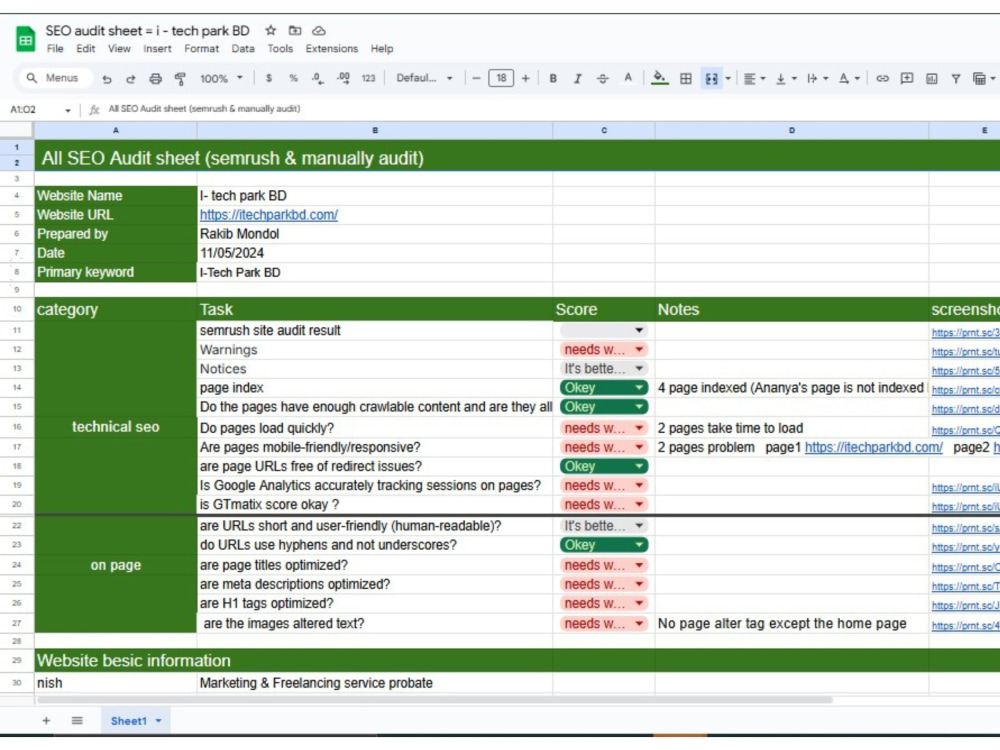Open Okey score dropdown for page index

[x=603, y=388]
